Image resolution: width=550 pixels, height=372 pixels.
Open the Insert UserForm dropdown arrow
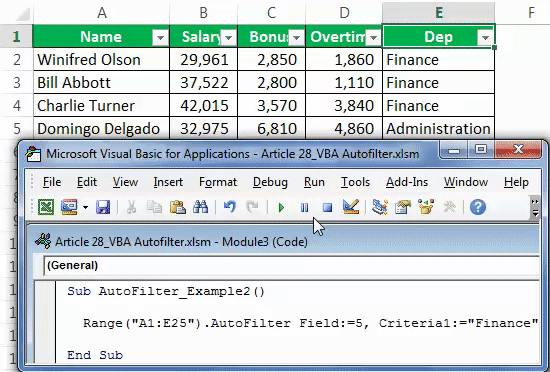(x=85, y=207)
